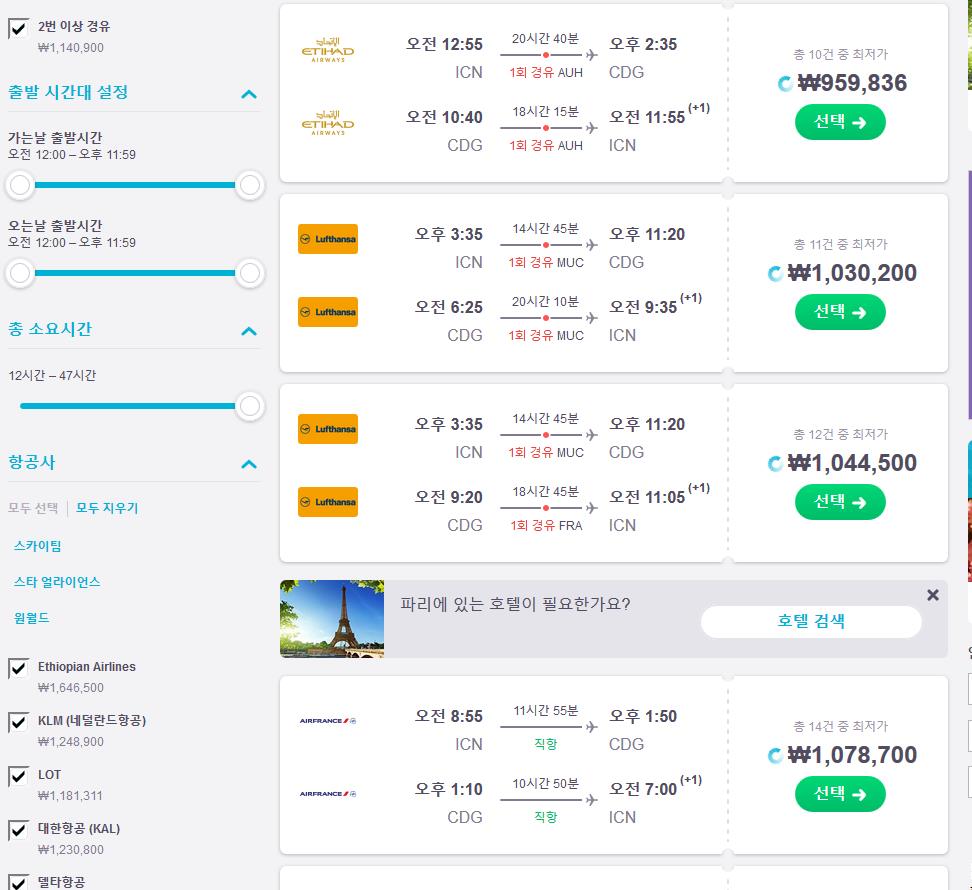The height and width of the screenshot is (890, 972).
Task: Click Air France logo on 1:10 return flight
Action: (x=328, y=793)
